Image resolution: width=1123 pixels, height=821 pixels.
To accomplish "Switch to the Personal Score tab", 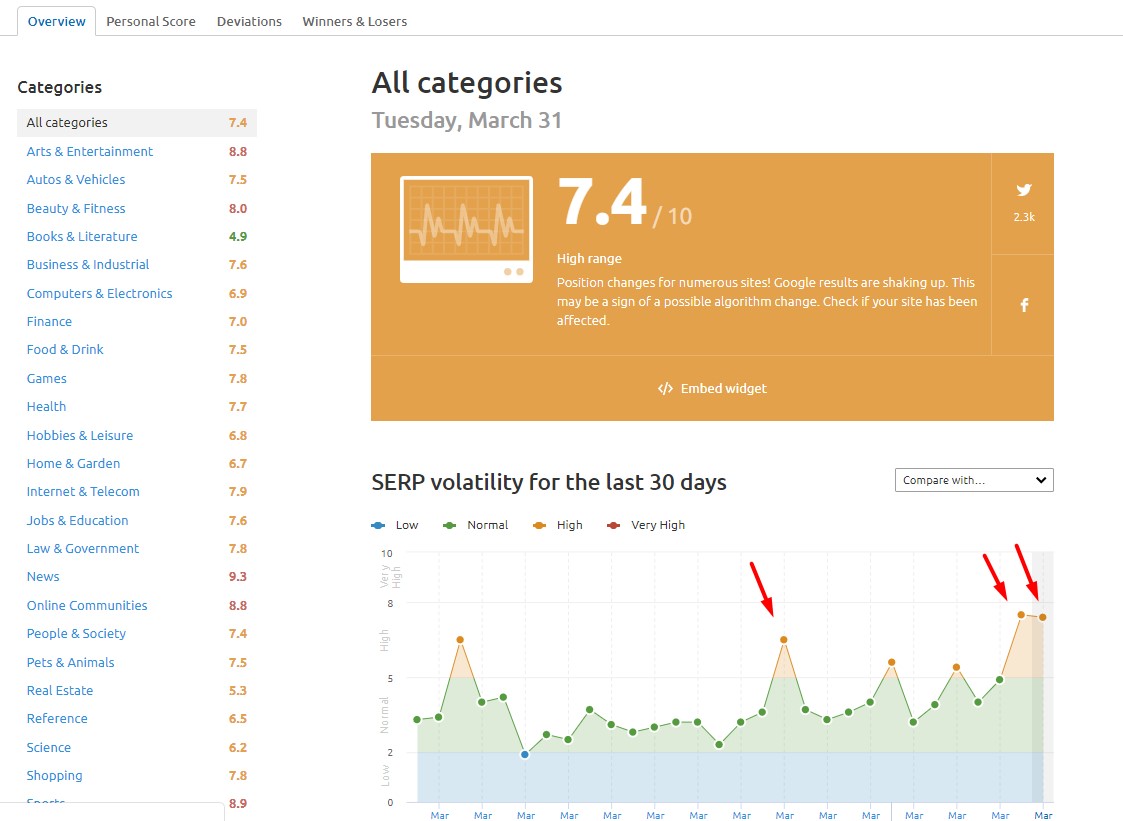I will pyautogui.click(x=151, y=21).
